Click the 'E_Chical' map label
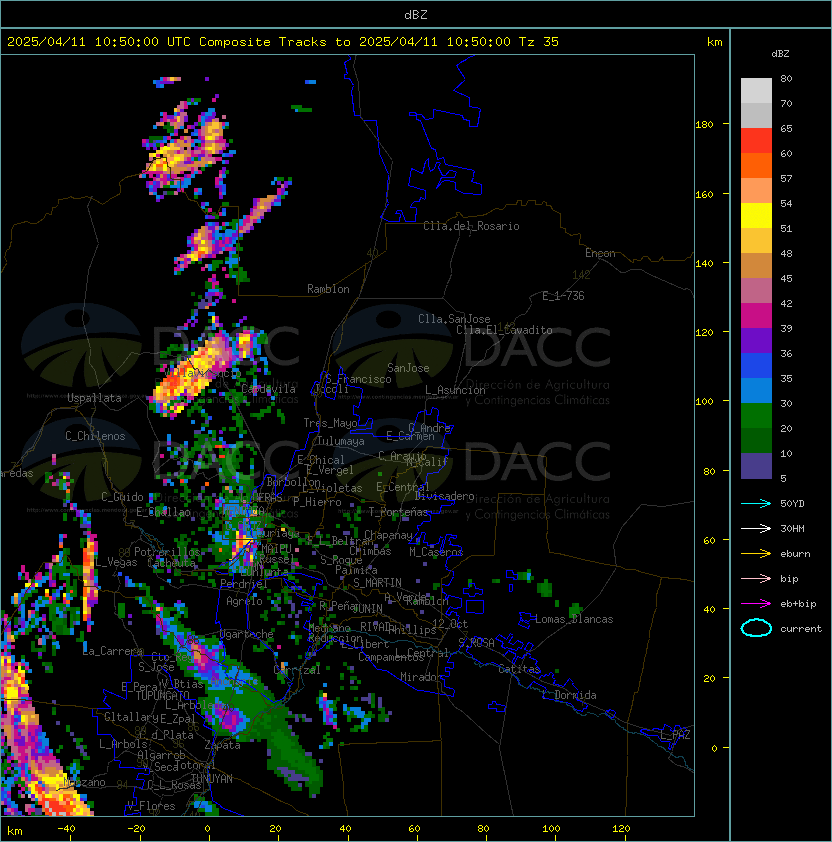Viewport: 832px width, 842px height. point(321,460)
